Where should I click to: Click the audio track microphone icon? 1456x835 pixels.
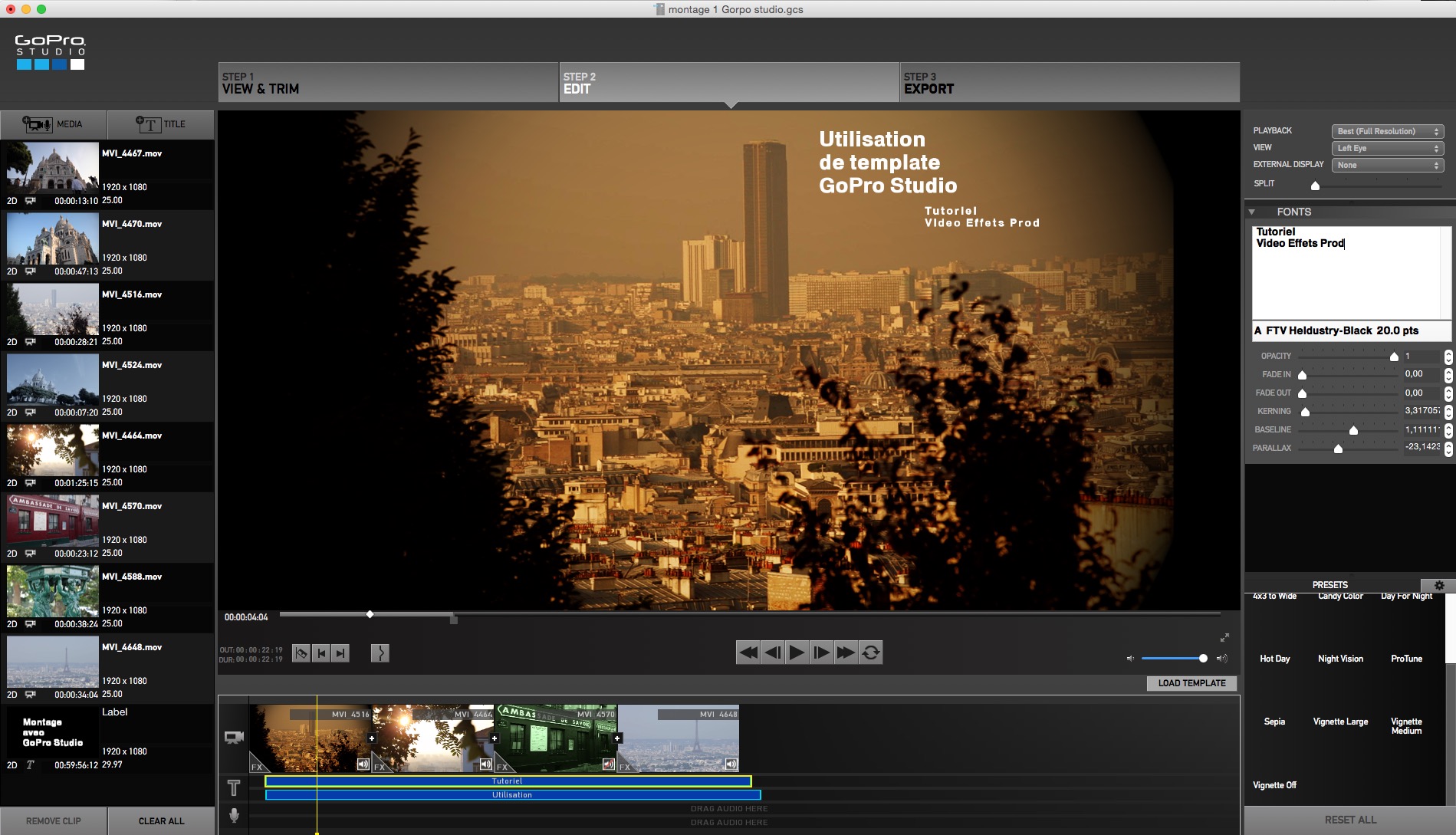[x=235, y=815]
